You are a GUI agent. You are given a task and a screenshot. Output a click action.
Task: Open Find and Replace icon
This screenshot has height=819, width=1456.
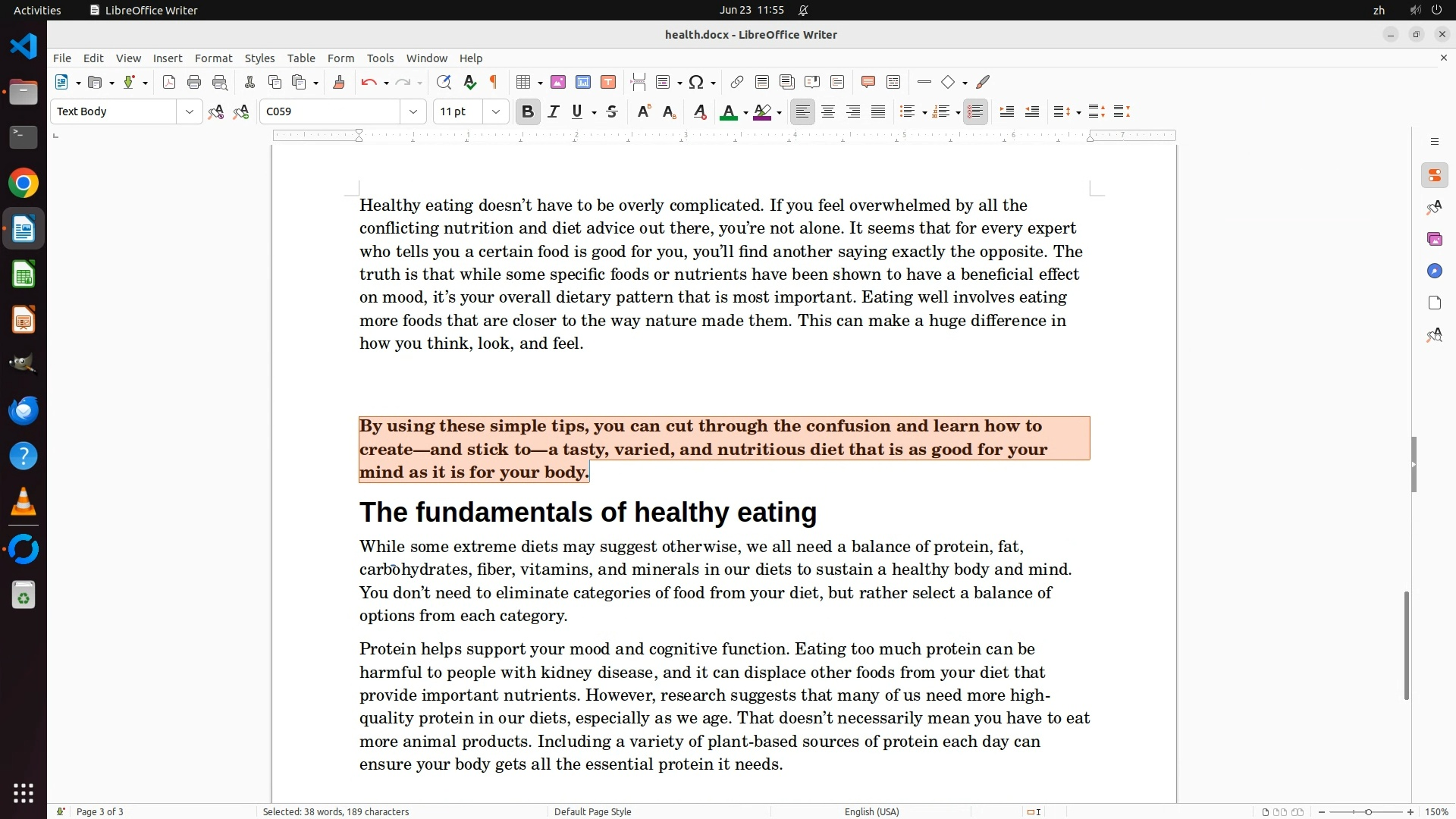444,83
